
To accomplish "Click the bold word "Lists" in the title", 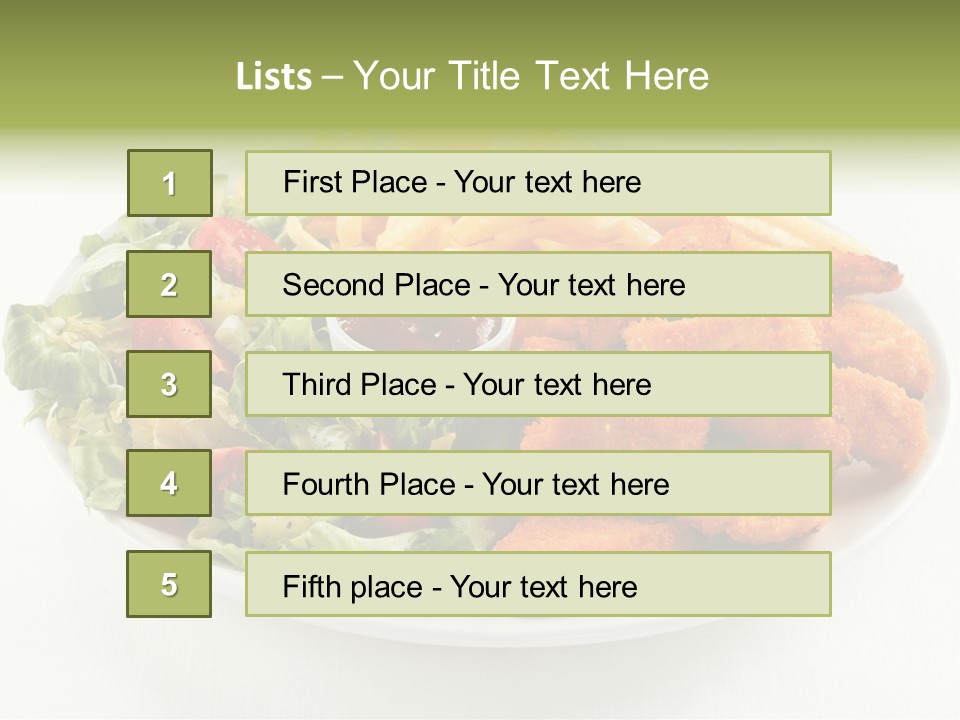I will pyautogui.click(x=273, y=77).
